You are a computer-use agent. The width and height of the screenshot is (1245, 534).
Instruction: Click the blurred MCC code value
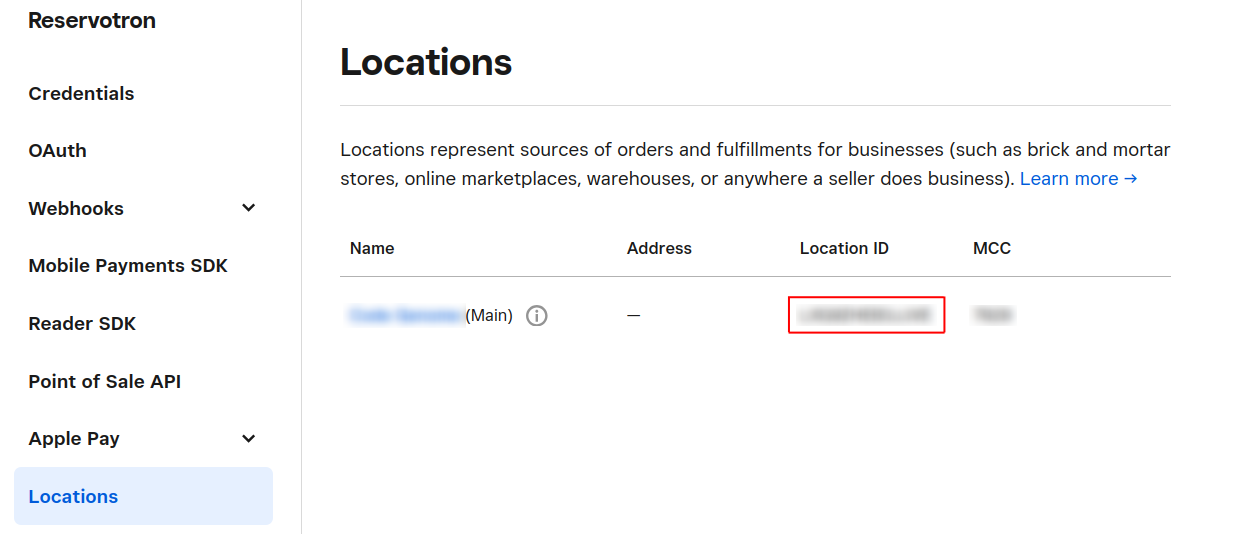point(992,316)
